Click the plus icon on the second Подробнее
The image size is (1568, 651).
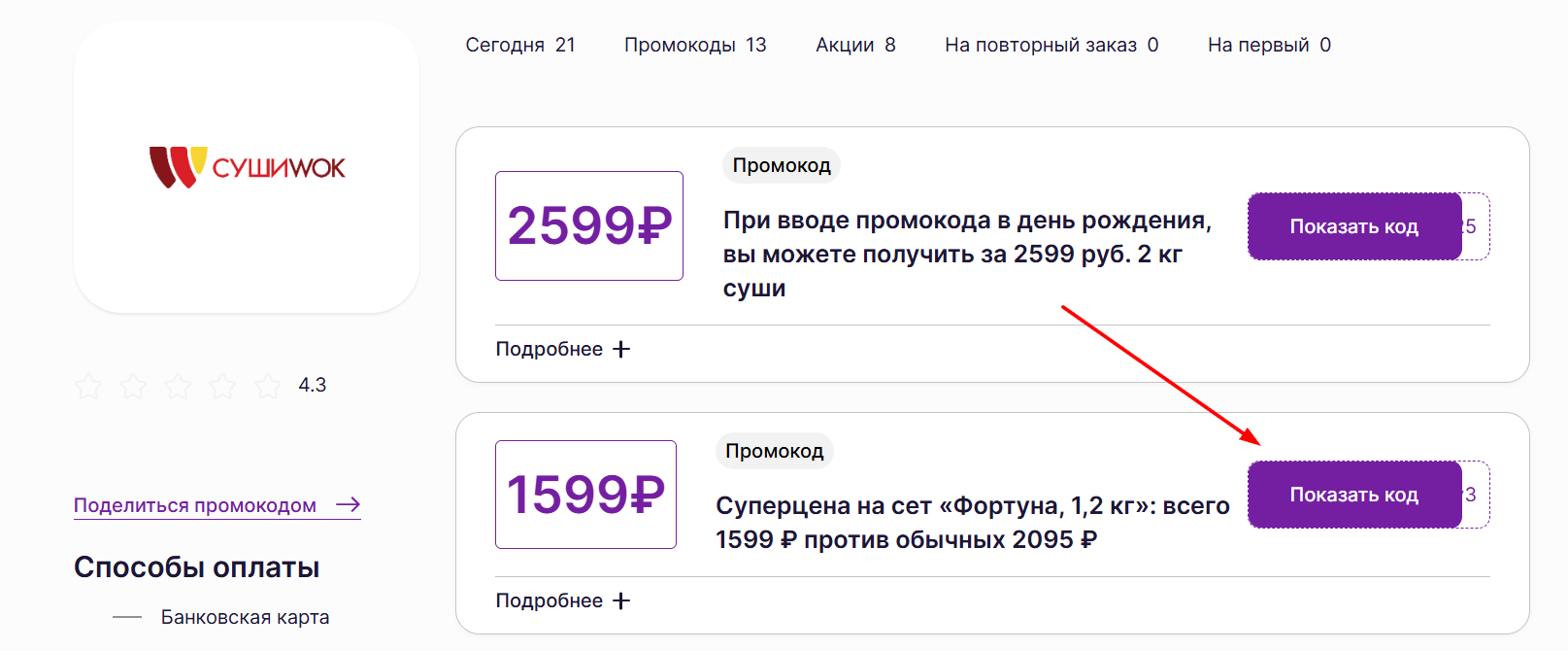click(x=620, y=600)
